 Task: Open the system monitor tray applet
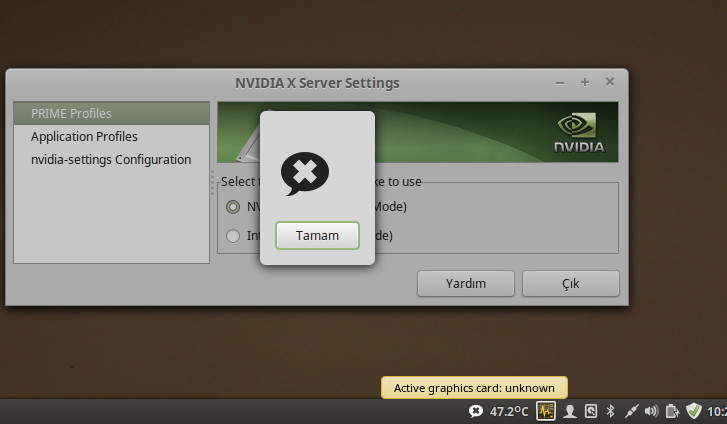(x=546, y=411)
